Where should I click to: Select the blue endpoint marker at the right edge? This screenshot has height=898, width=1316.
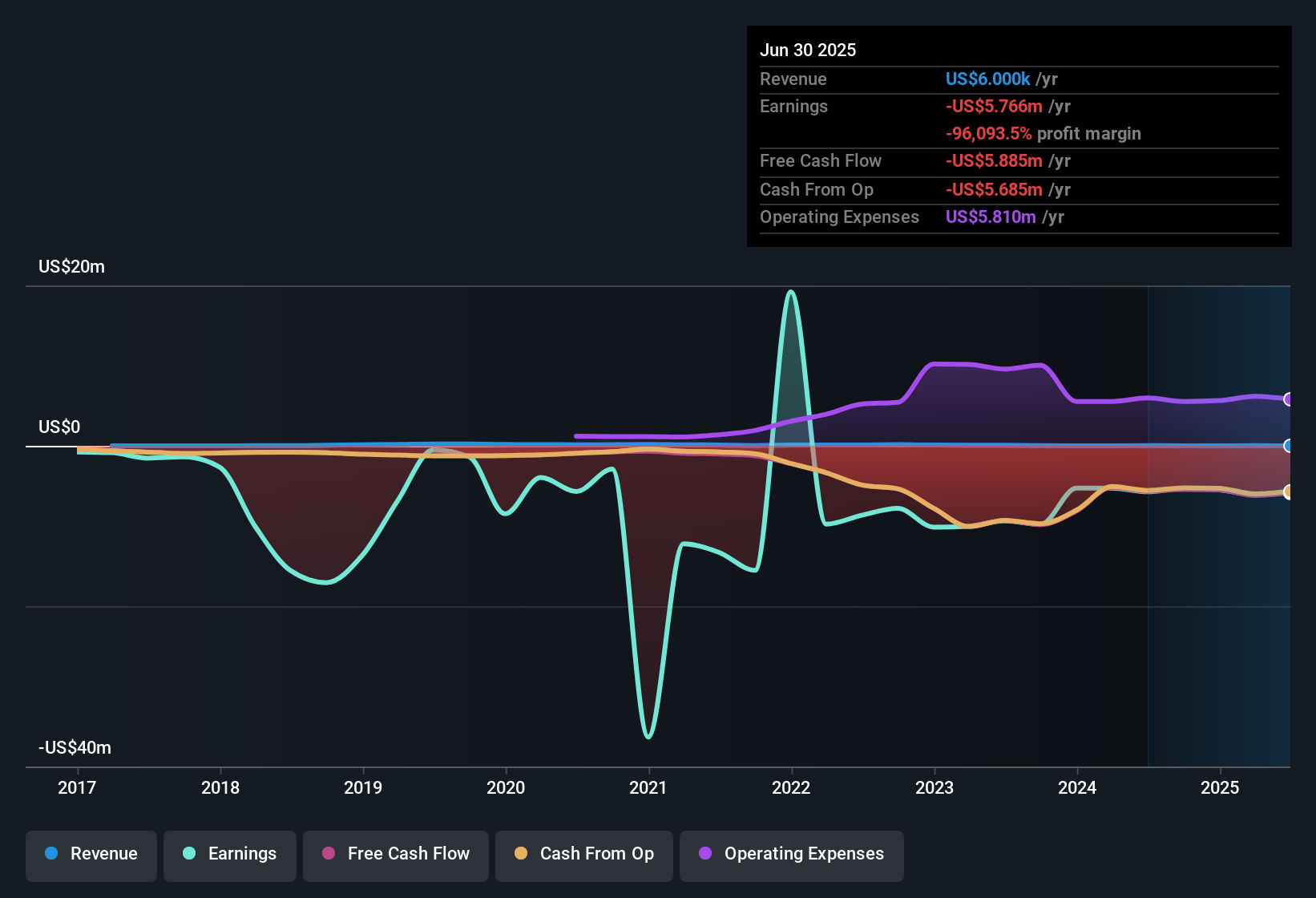[1290, 446]
